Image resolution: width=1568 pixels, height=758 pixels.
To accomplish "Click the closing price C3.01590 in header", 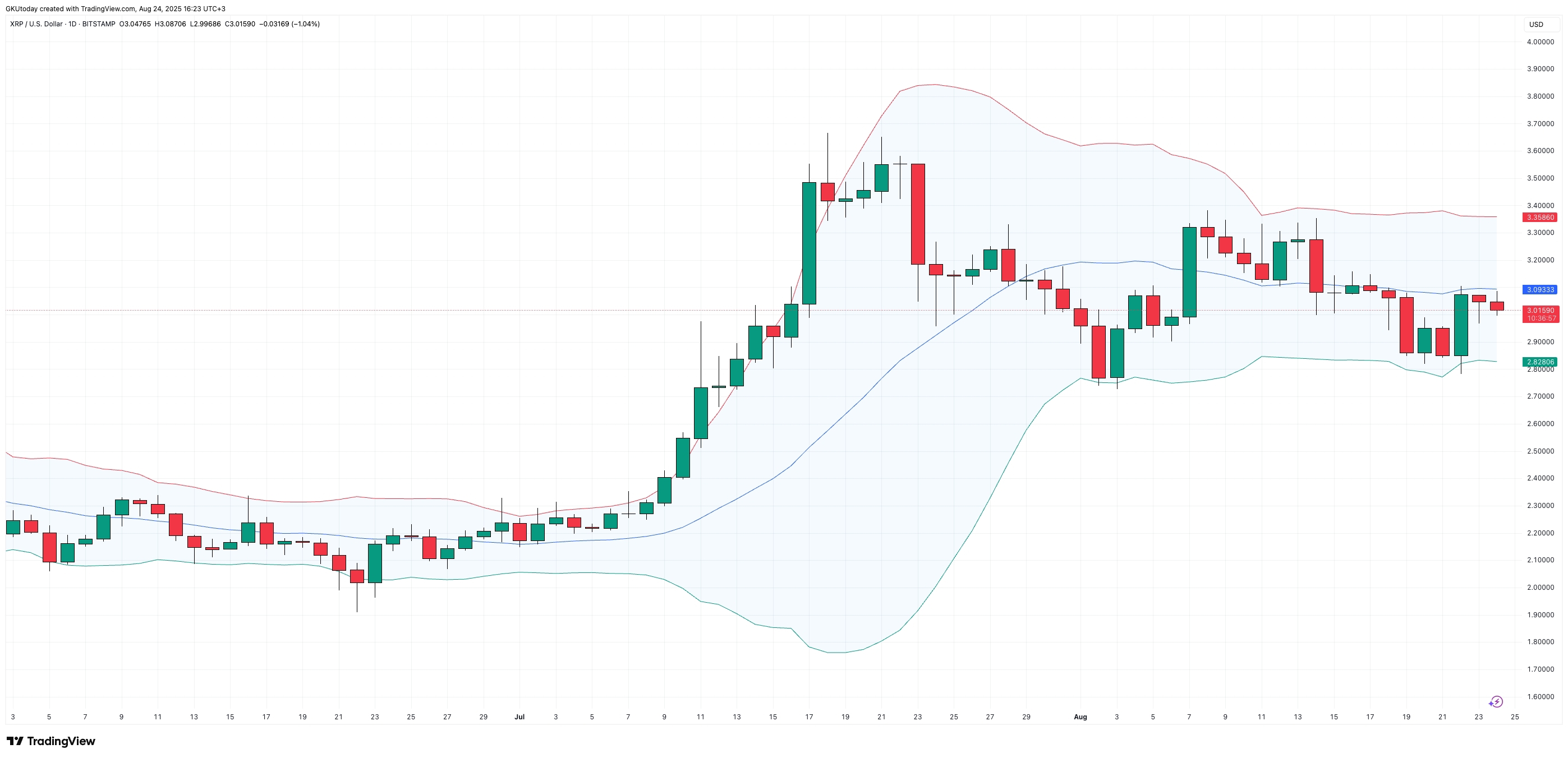I will coord(240,24).
